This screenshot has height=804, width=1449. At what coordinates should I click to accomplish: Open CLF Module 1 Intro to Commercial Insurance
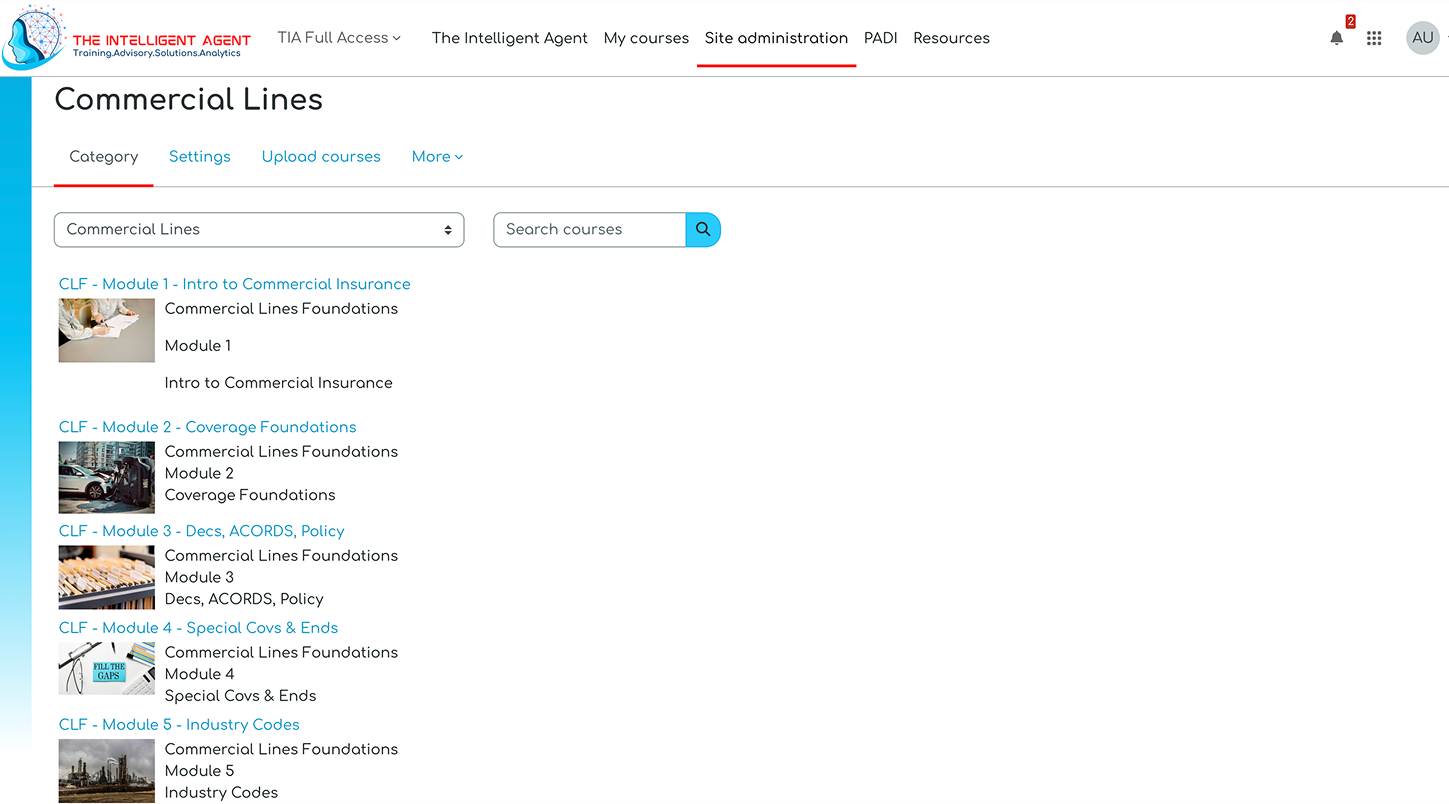(234, 284)
